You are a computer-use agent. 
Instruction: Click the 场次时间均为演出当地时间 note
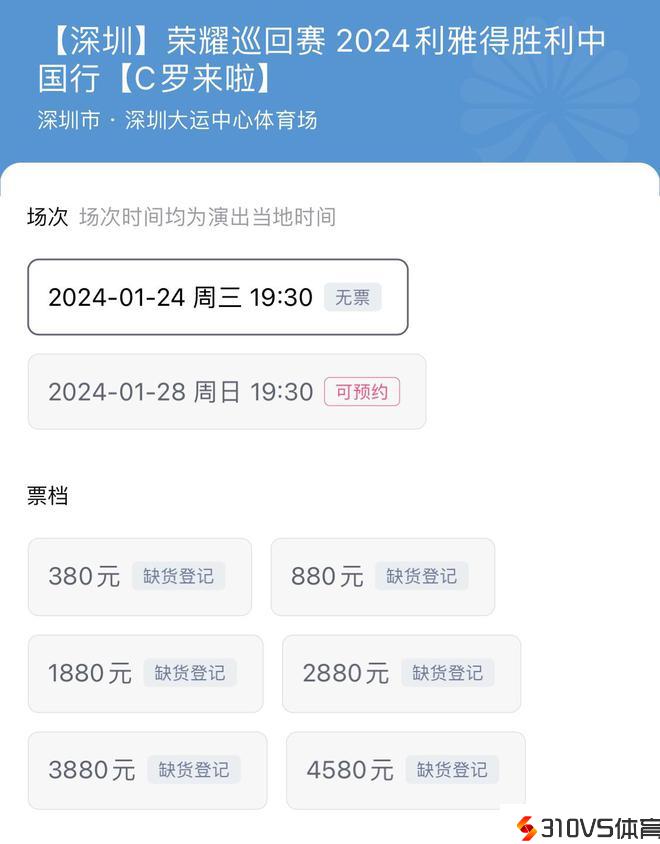point(207,217)
